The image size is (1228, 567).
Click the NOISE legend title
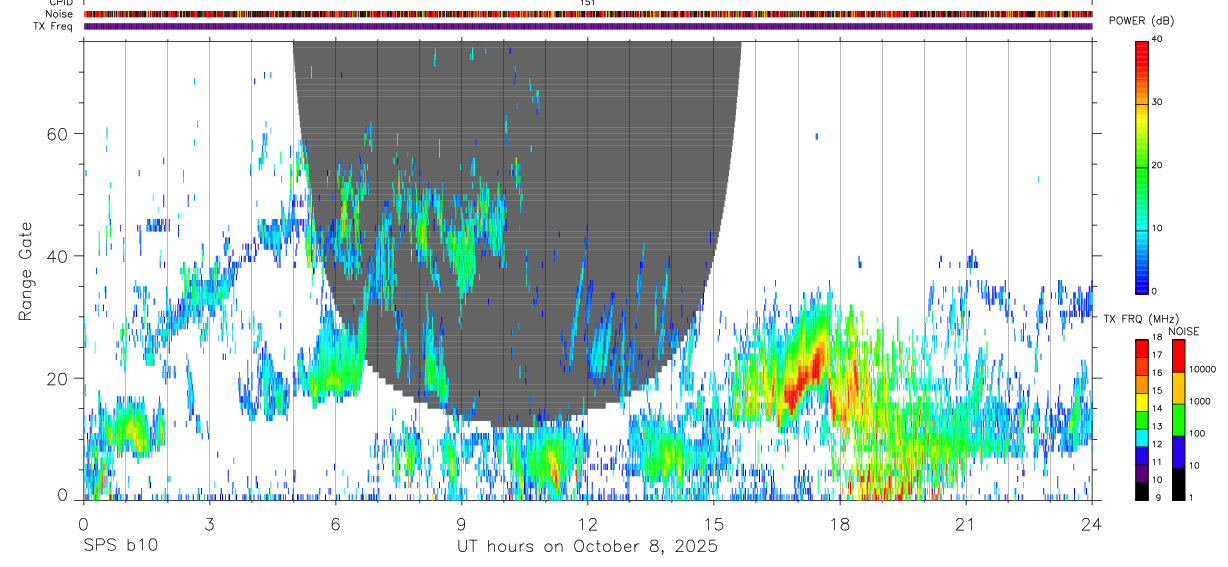pos(1184,331)
